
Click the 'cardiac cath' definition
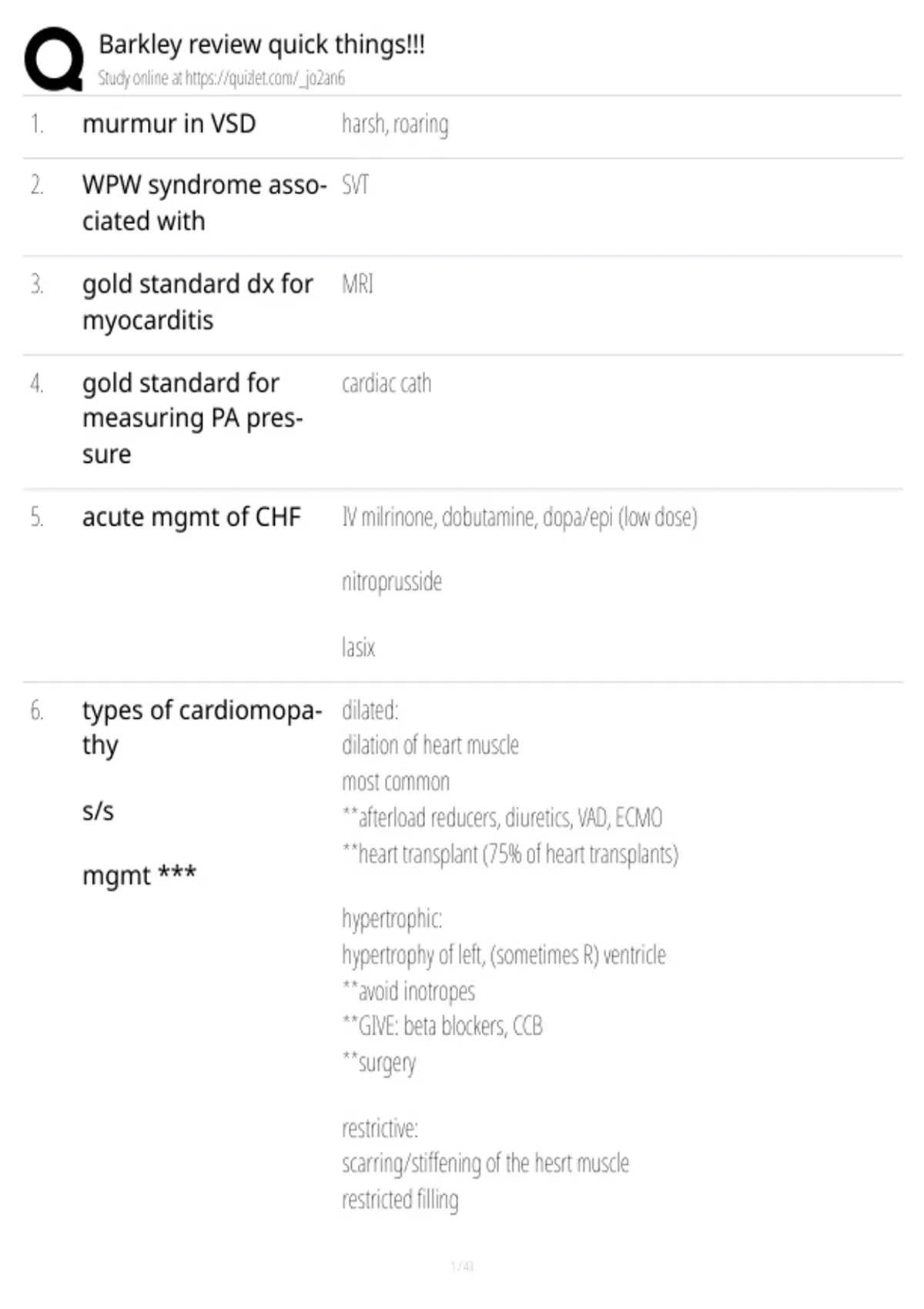387,383
